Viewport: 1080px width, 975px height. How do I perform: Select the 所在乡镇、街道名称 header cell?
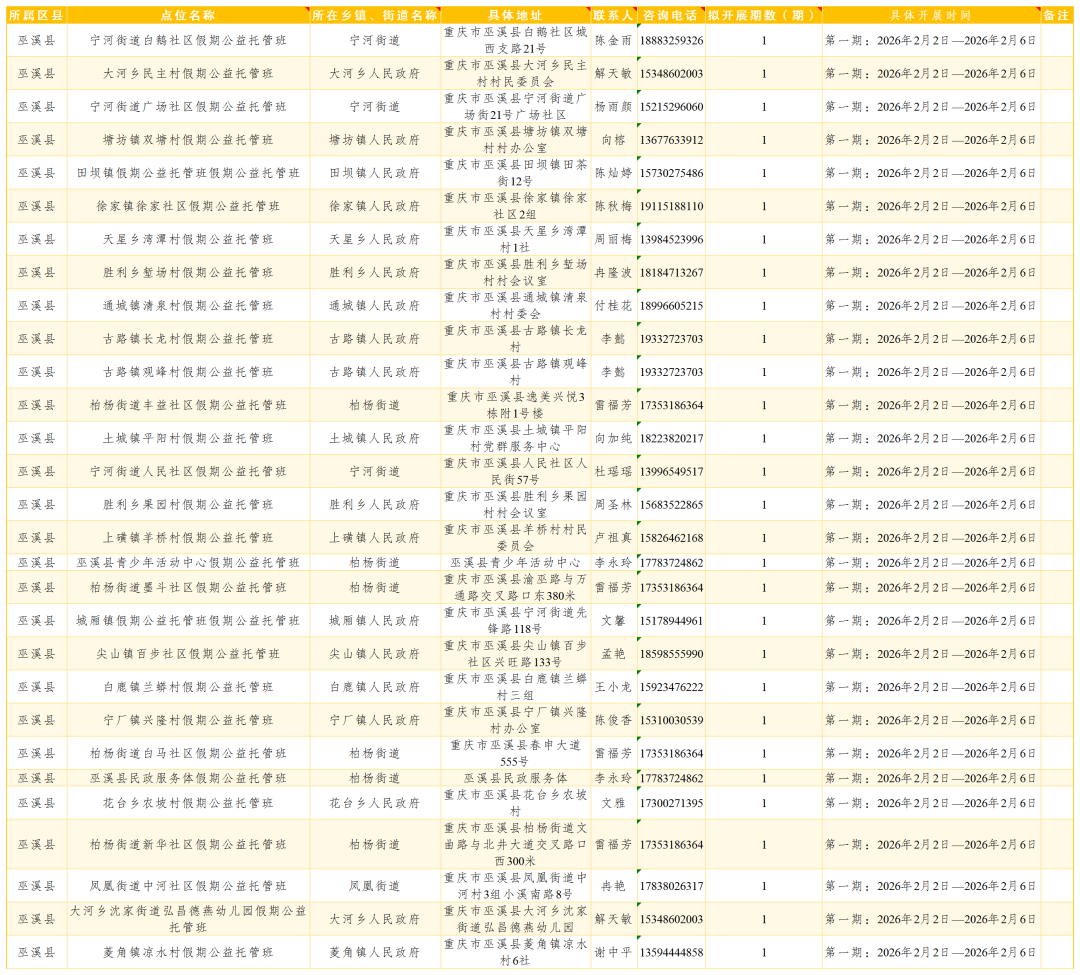point(375,15)
